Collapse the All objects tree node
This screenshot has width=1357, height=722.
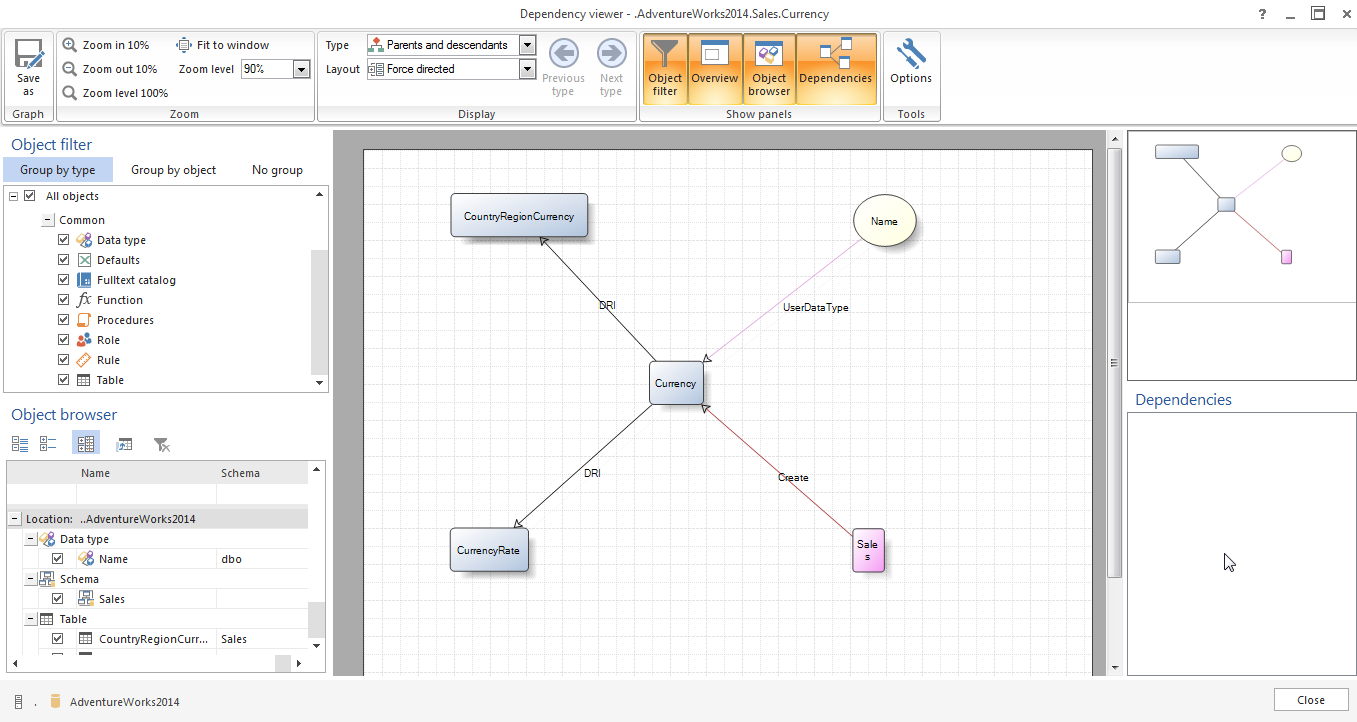pos(14,196)
